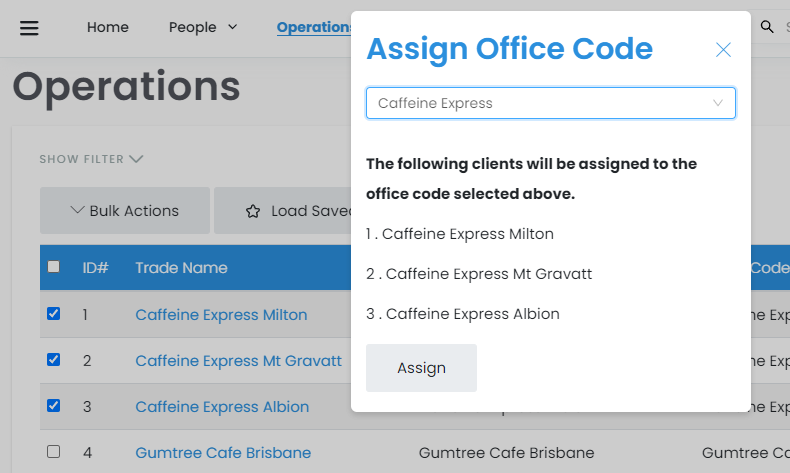Open the Bulk Actions dropdown
790x473 pixels.
coord(125,211)
